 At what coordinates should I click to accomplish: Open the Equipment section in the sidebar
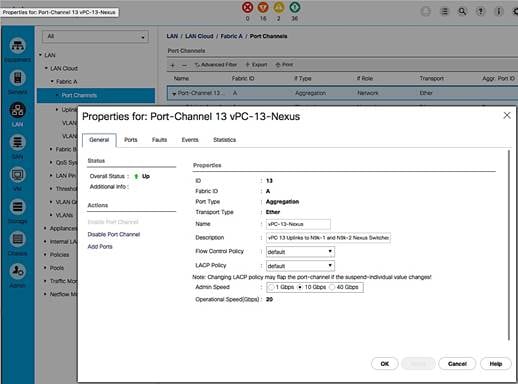point(18,46)
